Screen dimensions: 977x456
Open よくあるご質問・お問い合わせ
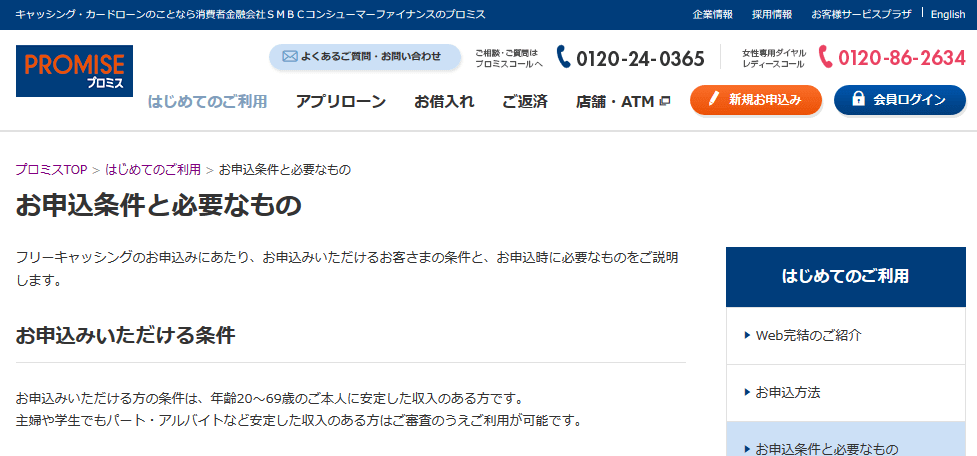[x=365, y=57]
